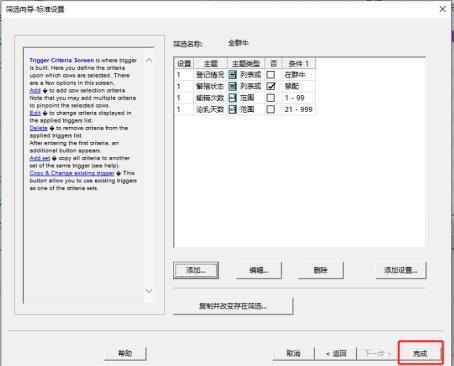Select the 繁殖状态 subject cell
454x366 pixels.
210,86
